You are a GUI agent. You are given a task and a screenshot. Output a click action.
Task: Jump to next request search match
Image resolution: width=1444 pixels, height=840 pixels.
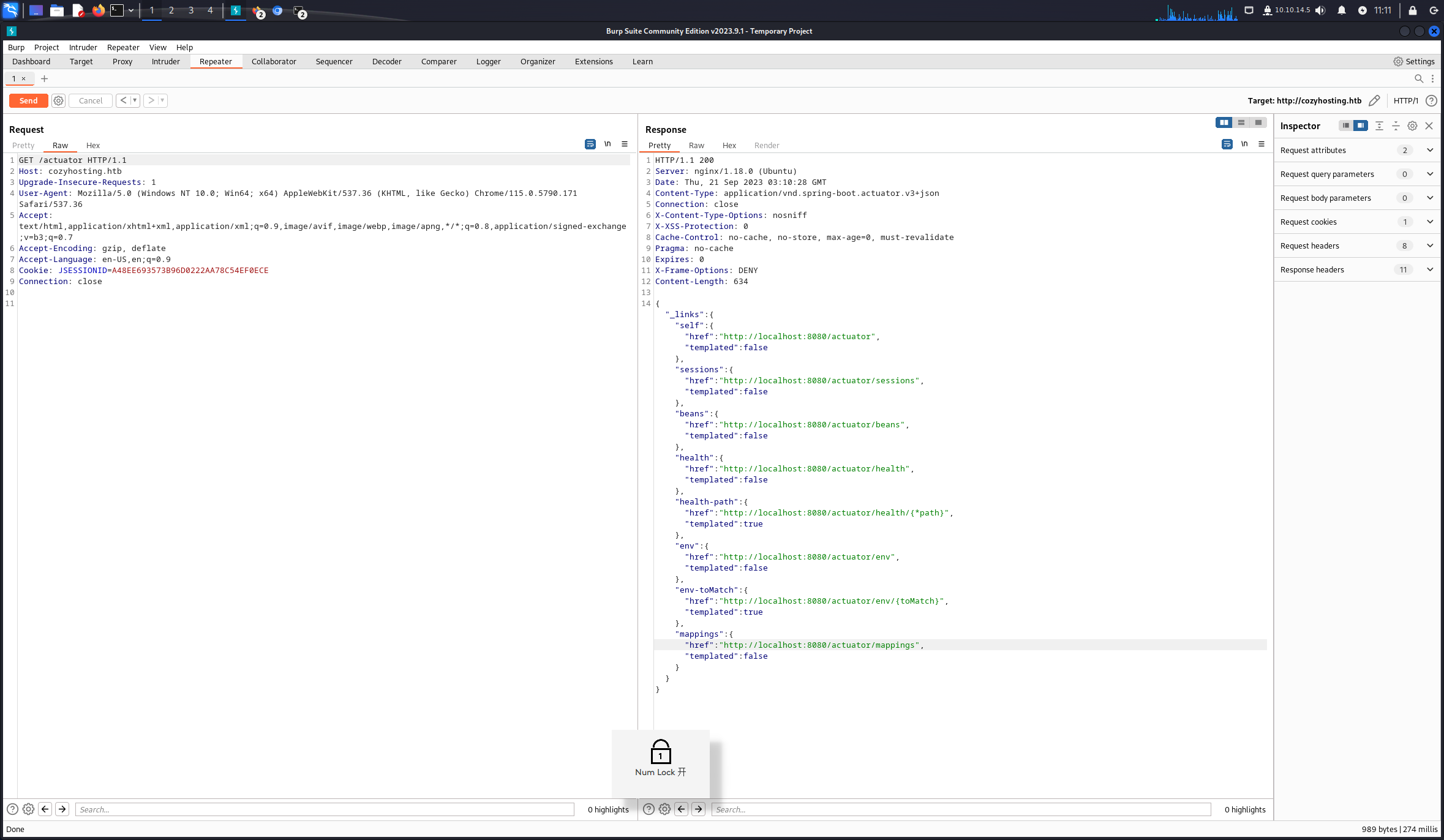(62, 809)
